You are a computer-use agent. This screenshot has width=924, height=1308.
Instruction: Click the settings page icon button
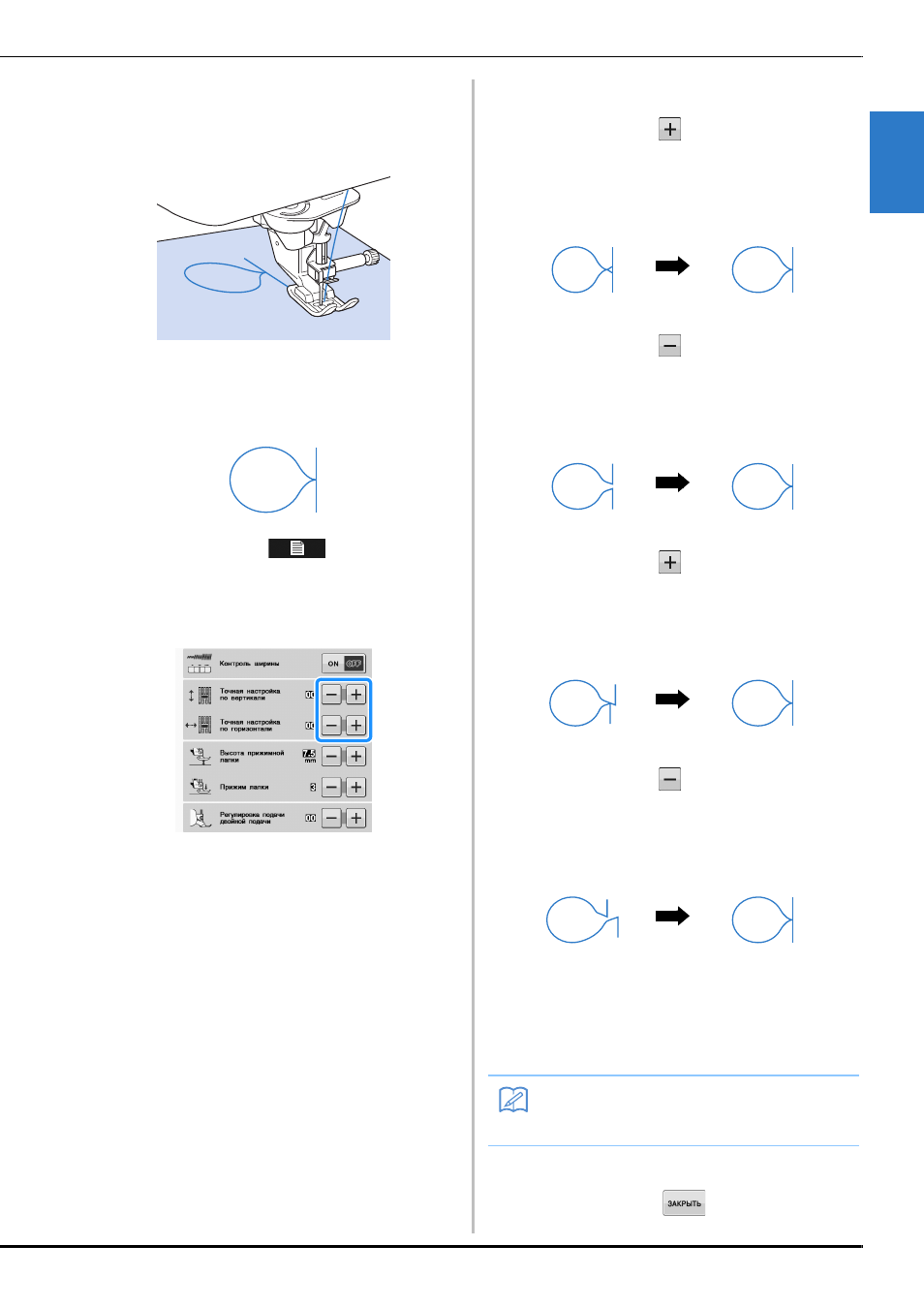click(296, 548)
